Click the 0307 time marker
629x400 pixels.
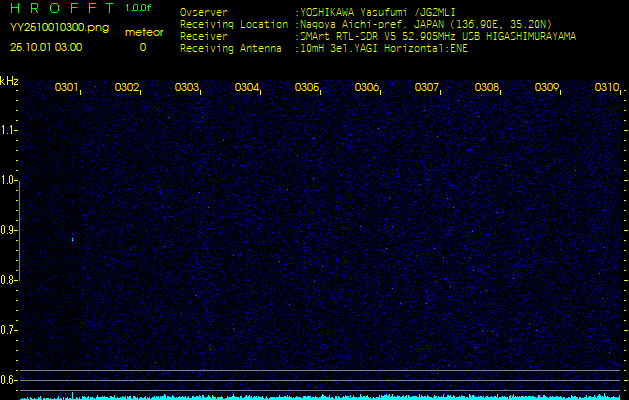point(426,87)
